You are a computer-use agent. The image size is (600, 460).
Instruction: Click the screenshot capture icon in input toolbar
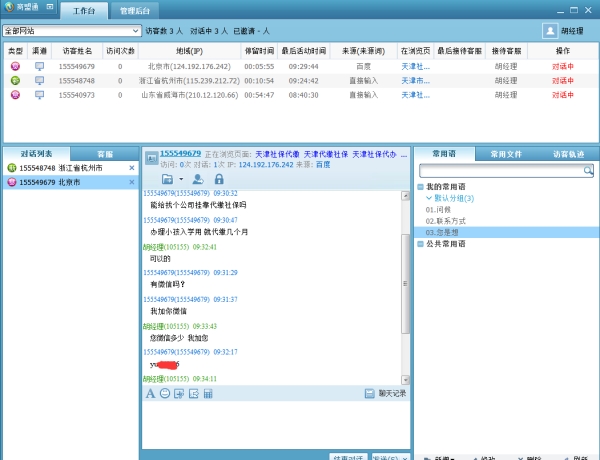coord(179,393)
